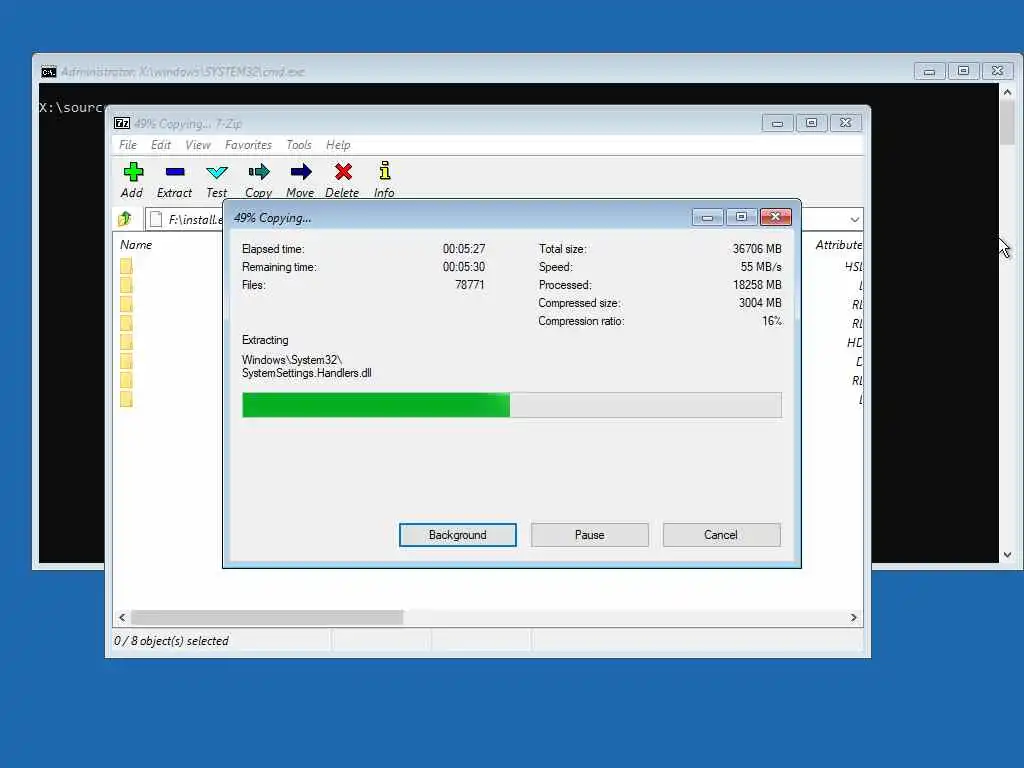The height and width of the screenshot is (768, 1024).
Task: Open the File menu
Action: point(128,145)
